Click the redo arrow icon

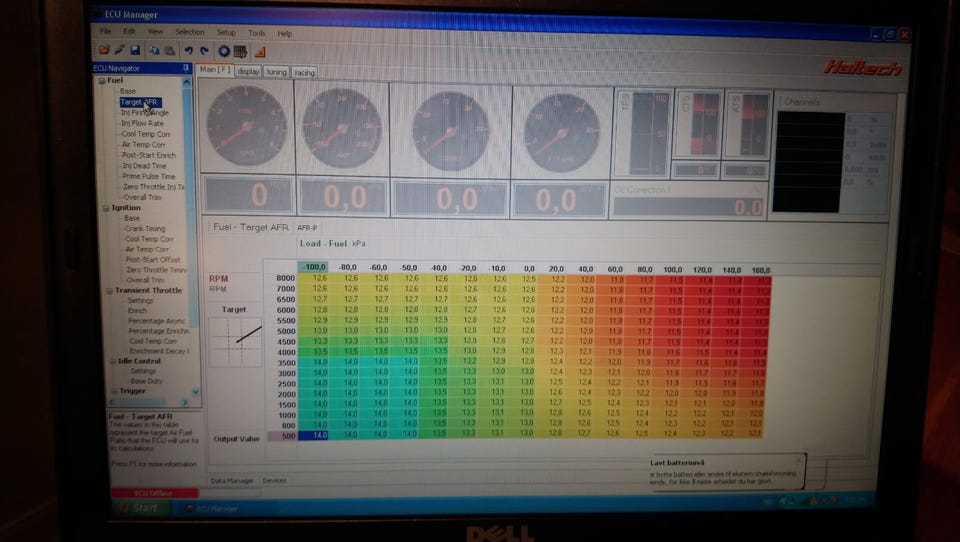tap(204, 51)
